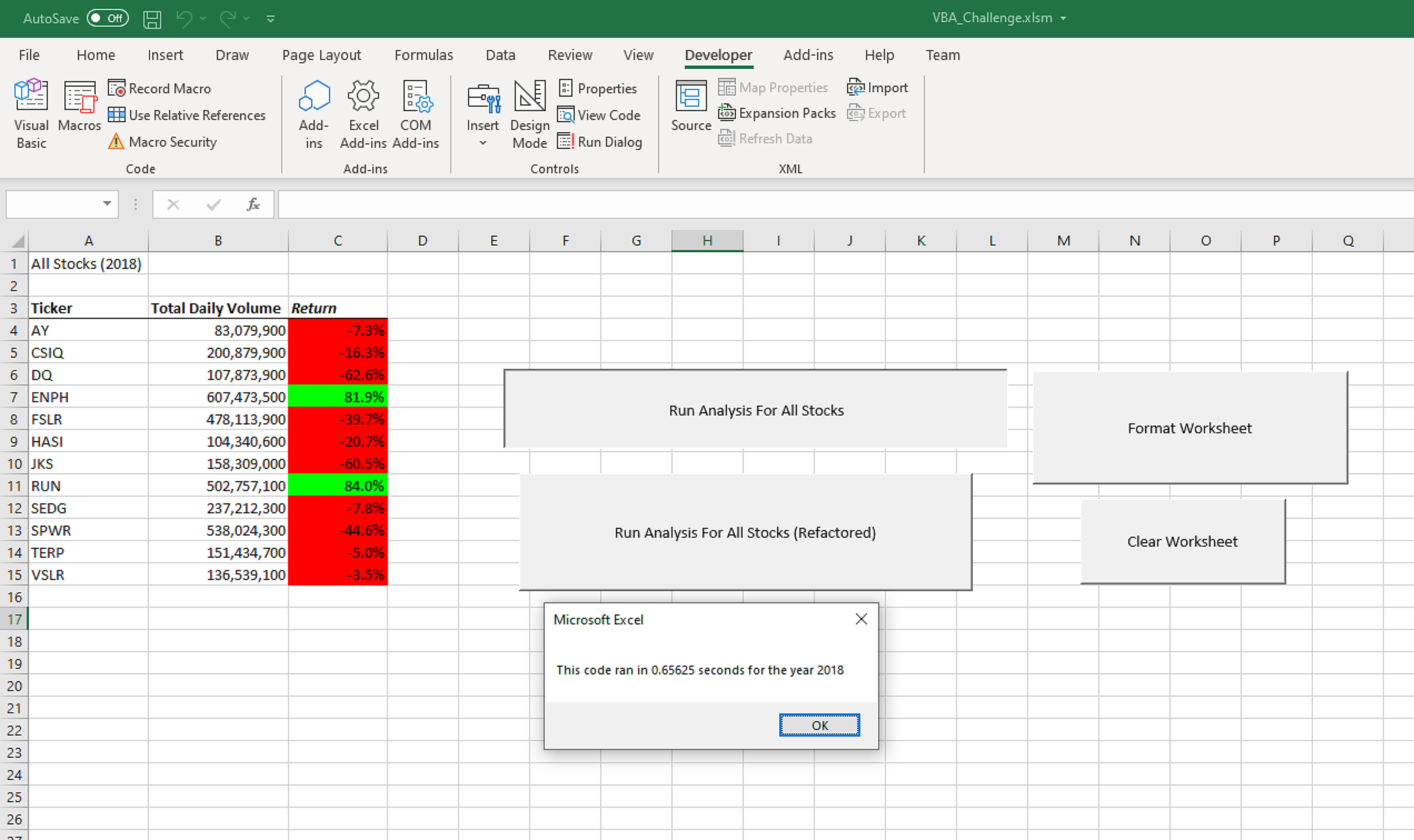Switch to the Home tab
Image resolution: width=1414 pixels, height=840 pixels.
[x=96, y=55]
